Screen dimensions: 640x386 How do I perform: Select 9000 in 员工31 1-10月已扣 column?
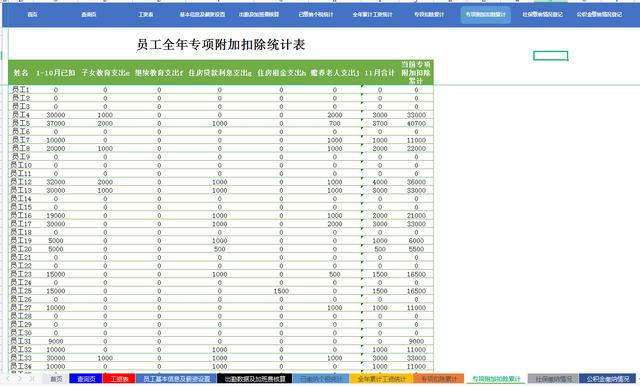pos(56,341)
